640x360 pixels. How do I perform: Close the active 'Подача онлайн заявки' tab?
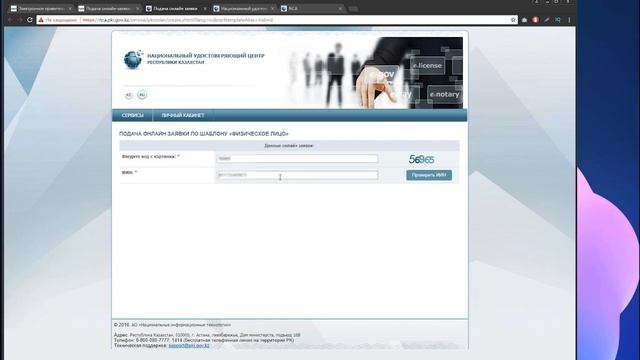coord(205,8)
